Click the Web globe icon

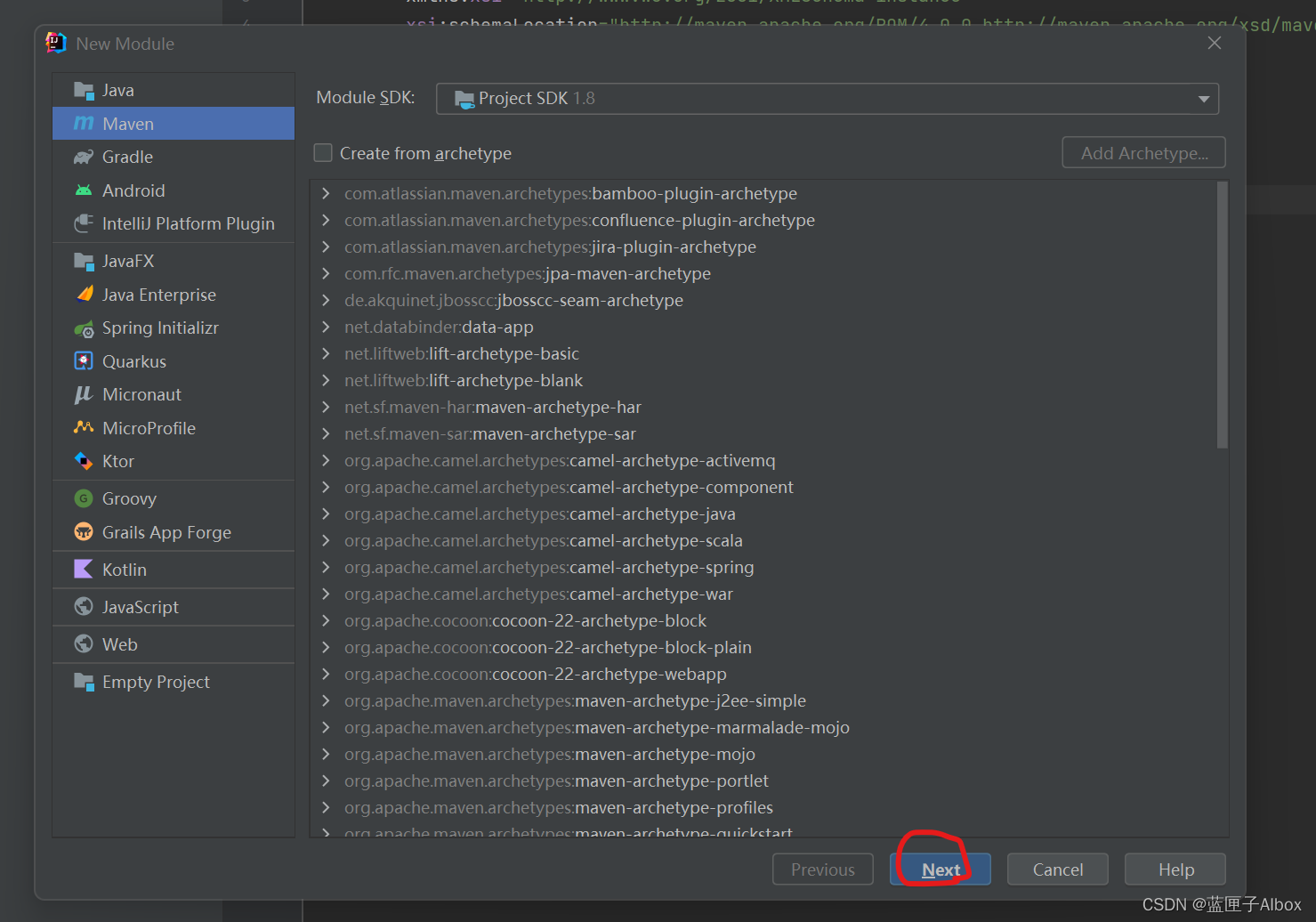click(x=84, y=644)
